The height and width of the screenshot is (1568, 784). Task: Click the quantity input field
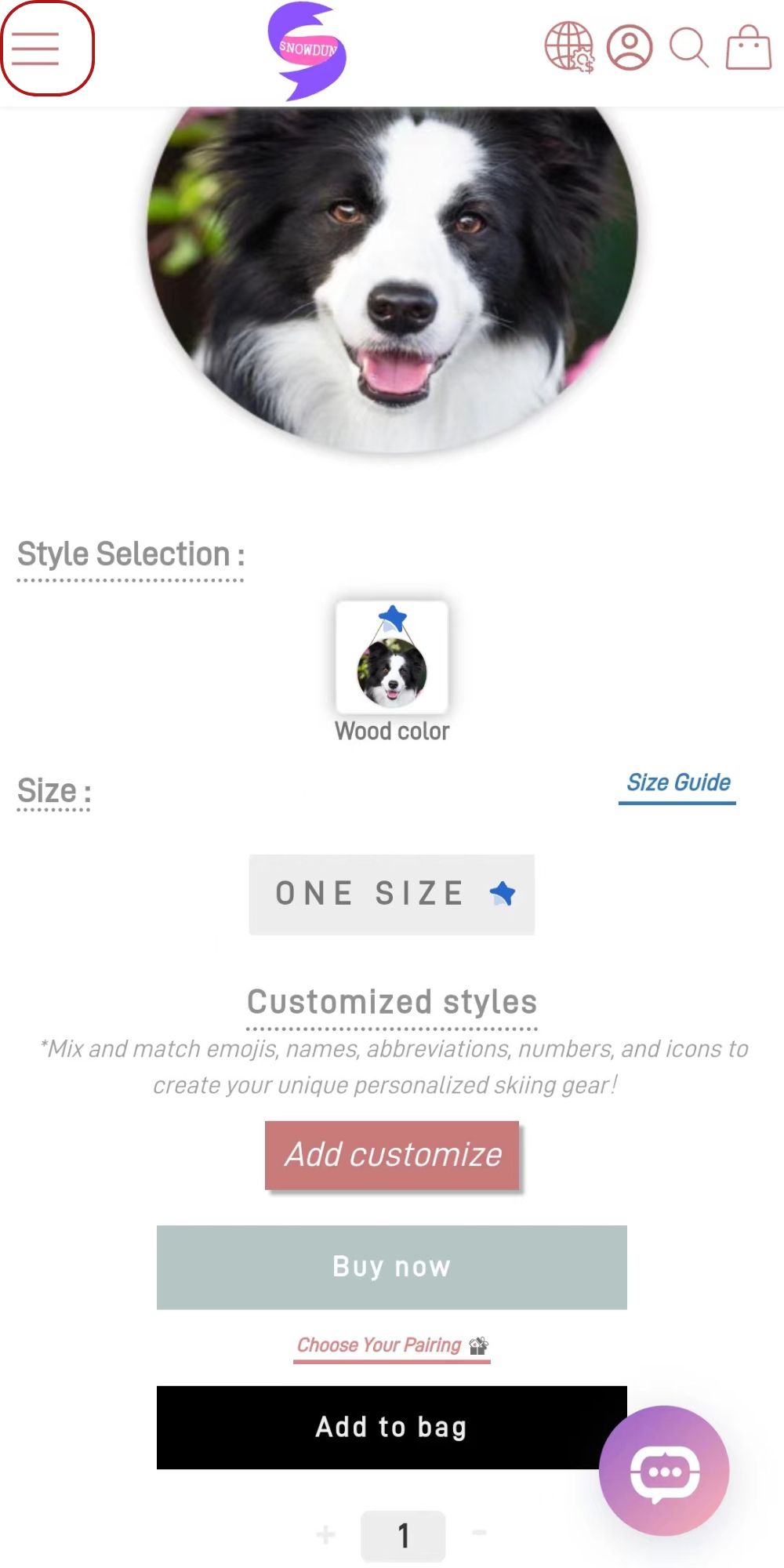tap(403, 1536)
